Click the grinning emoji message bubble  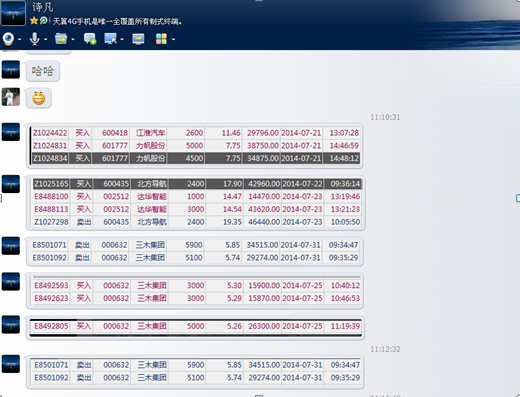pyautogui.click(x=39, y=98)
